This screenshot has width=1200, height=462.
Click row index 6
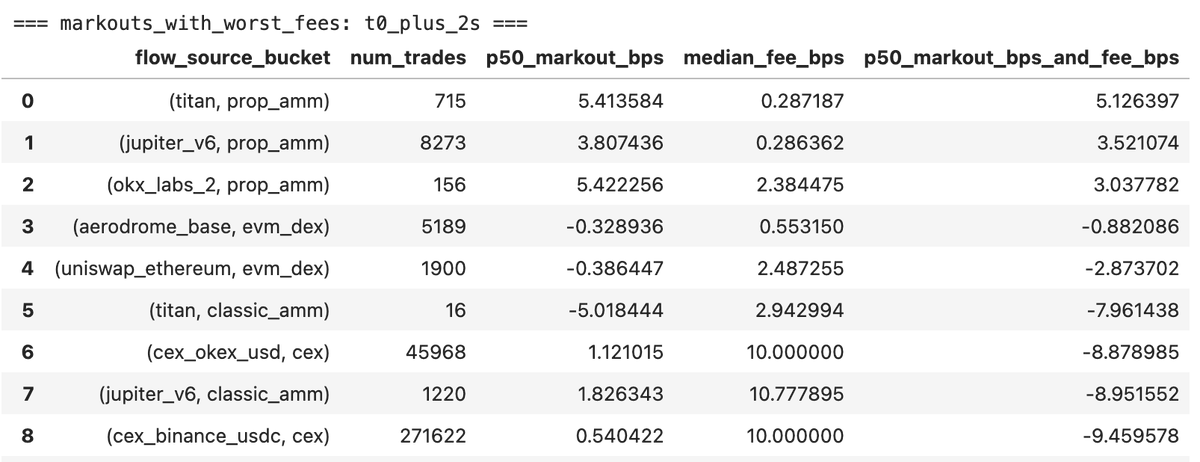pyautogui.click(x=28, y=353)
